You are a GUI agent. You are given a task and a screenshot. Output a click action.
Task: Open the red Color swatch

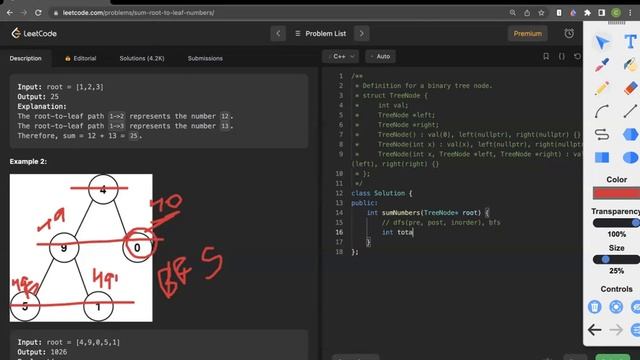616,193
